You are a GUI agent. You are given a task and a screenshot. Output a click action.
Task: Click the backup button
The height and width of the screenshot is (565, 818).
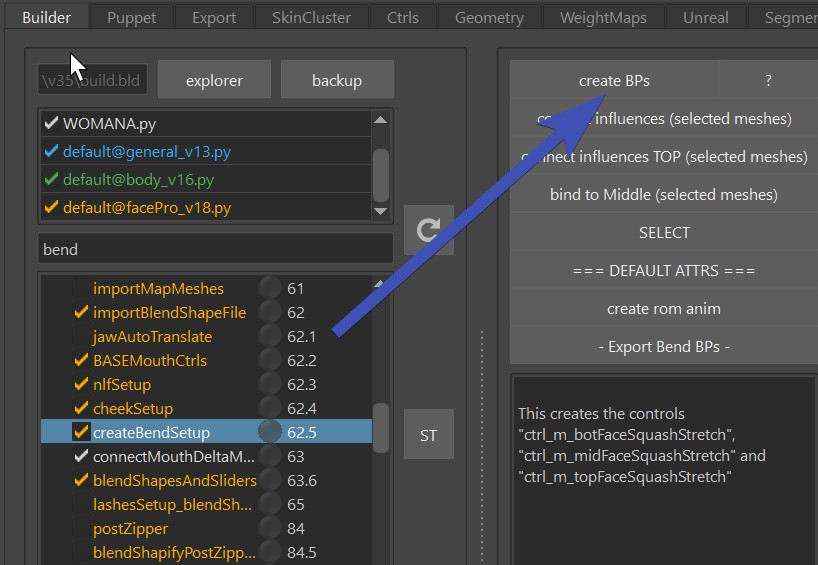pyautogui.click(x=337, y=80)
